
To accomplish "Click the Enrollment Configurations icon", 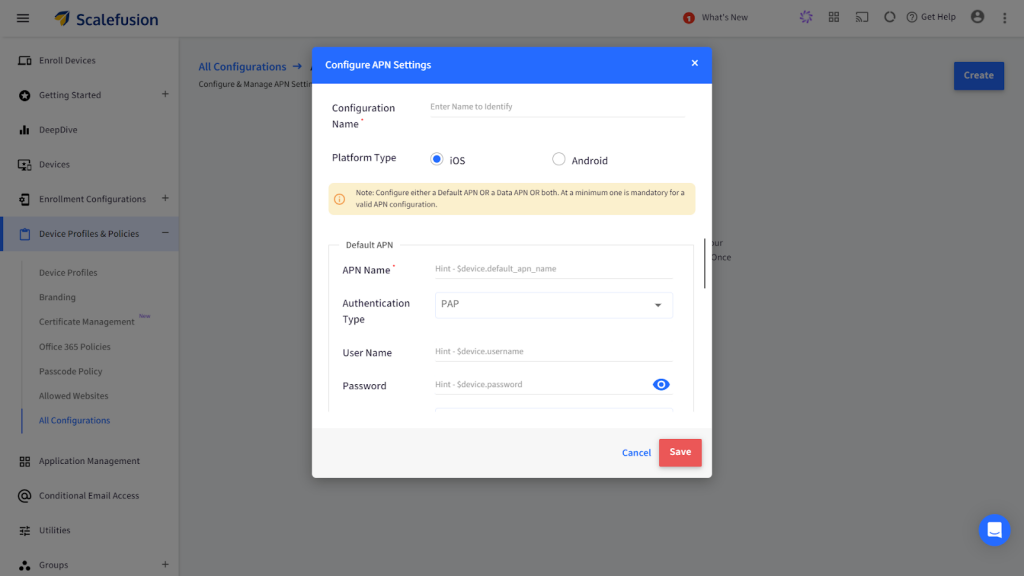I will pyautogui.click(x=25, y=199).
